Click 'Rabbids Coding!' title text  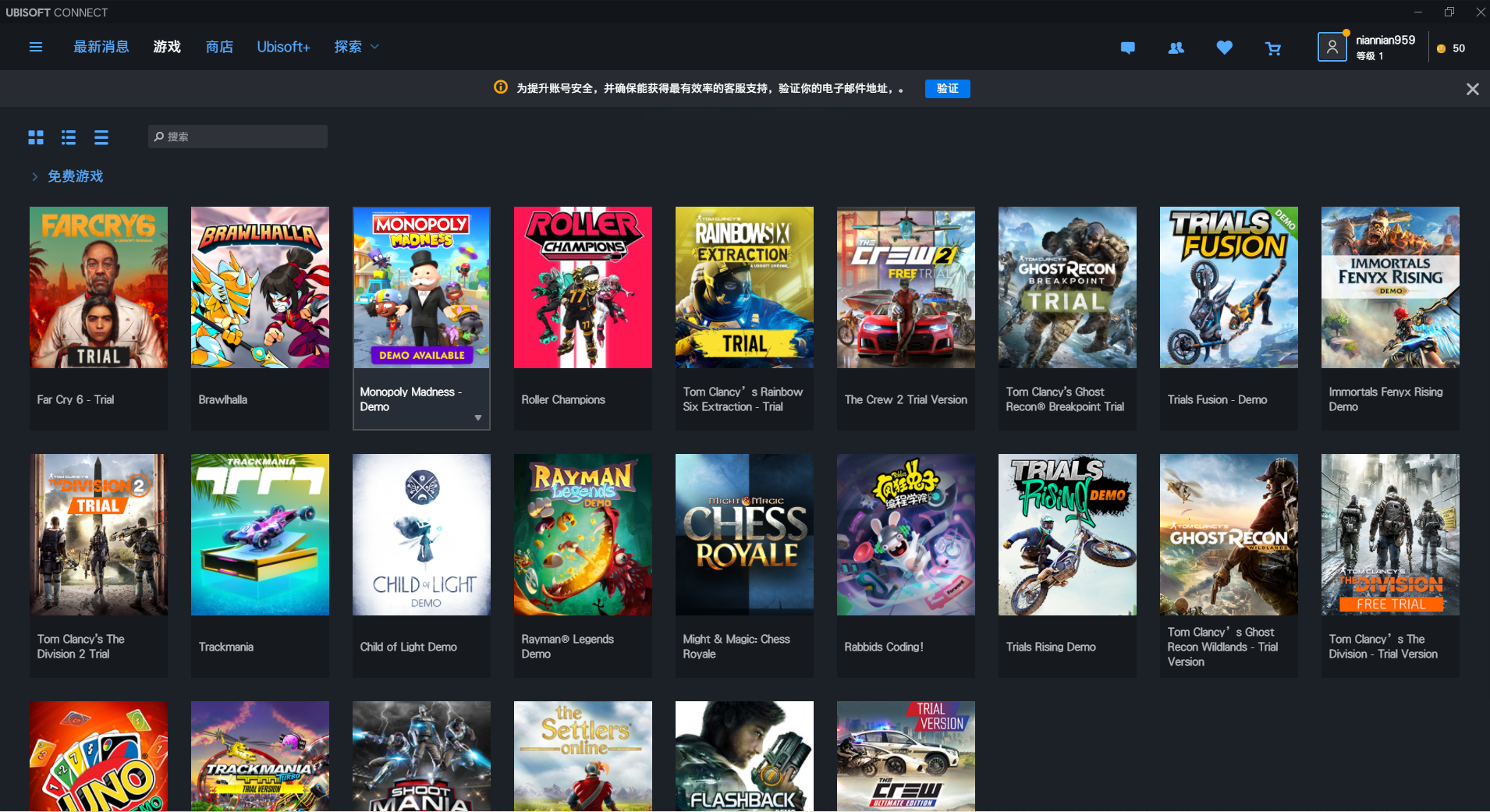[884, 647]
